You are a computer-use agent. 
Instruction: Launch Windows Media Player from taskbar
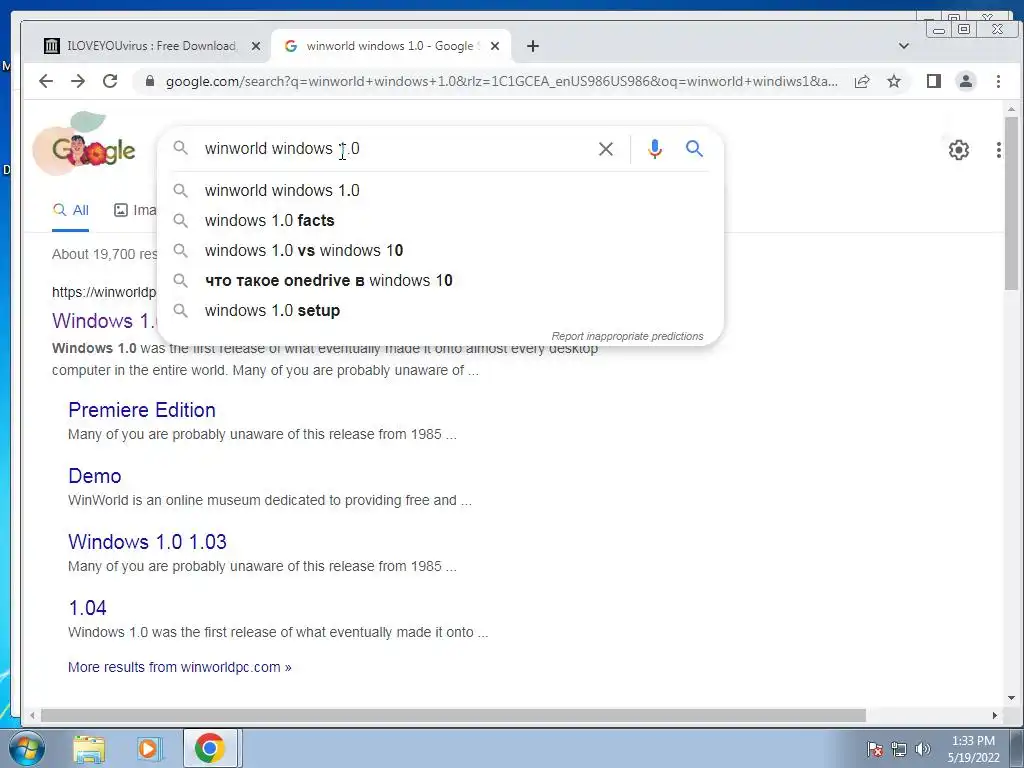[x=148, y=749]
